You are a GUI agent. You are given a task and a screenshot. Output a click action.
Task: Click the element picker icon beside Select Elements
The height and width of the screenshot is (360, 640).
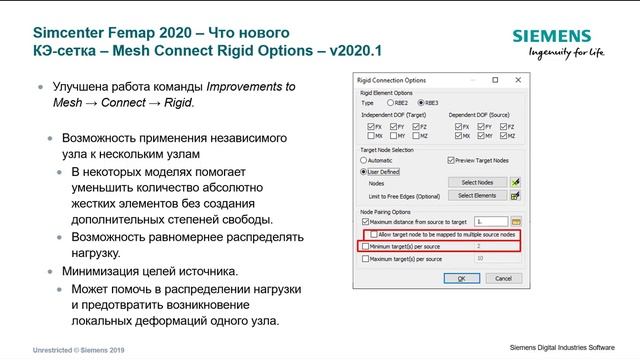point(516,196)
